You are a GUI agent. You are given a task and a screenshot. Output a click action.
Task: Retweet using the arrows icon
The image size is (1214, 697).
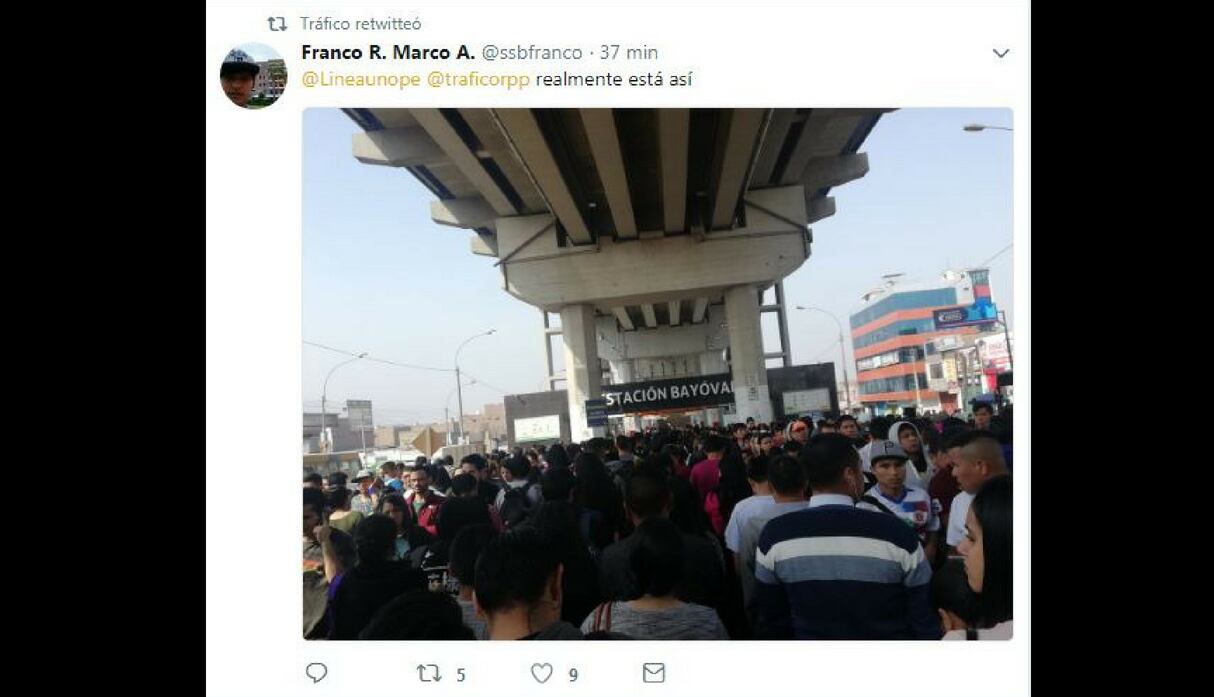tap(429, 673)
